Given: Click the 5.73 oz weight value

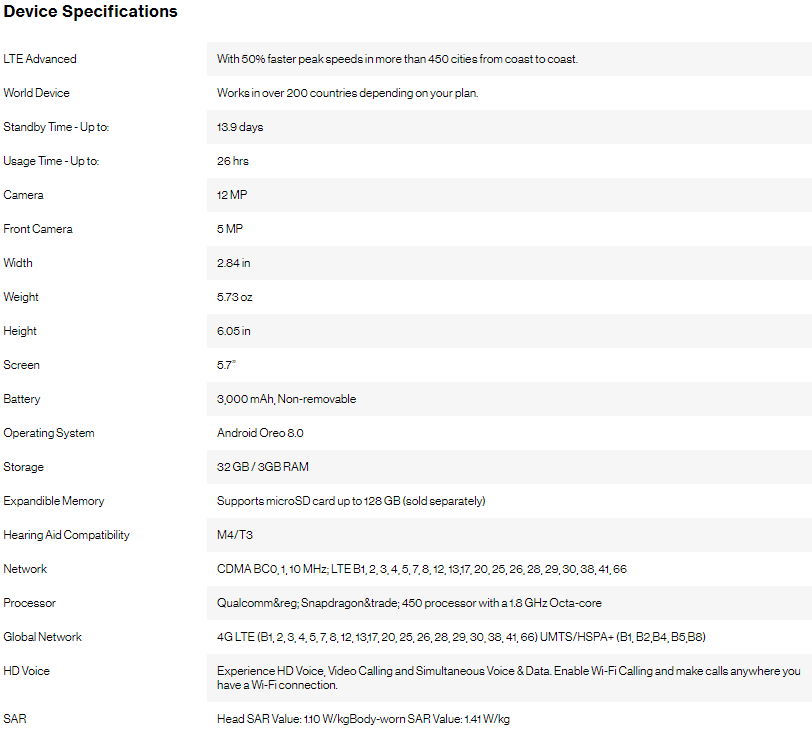Looking at the screenshot, I should 235,297.
